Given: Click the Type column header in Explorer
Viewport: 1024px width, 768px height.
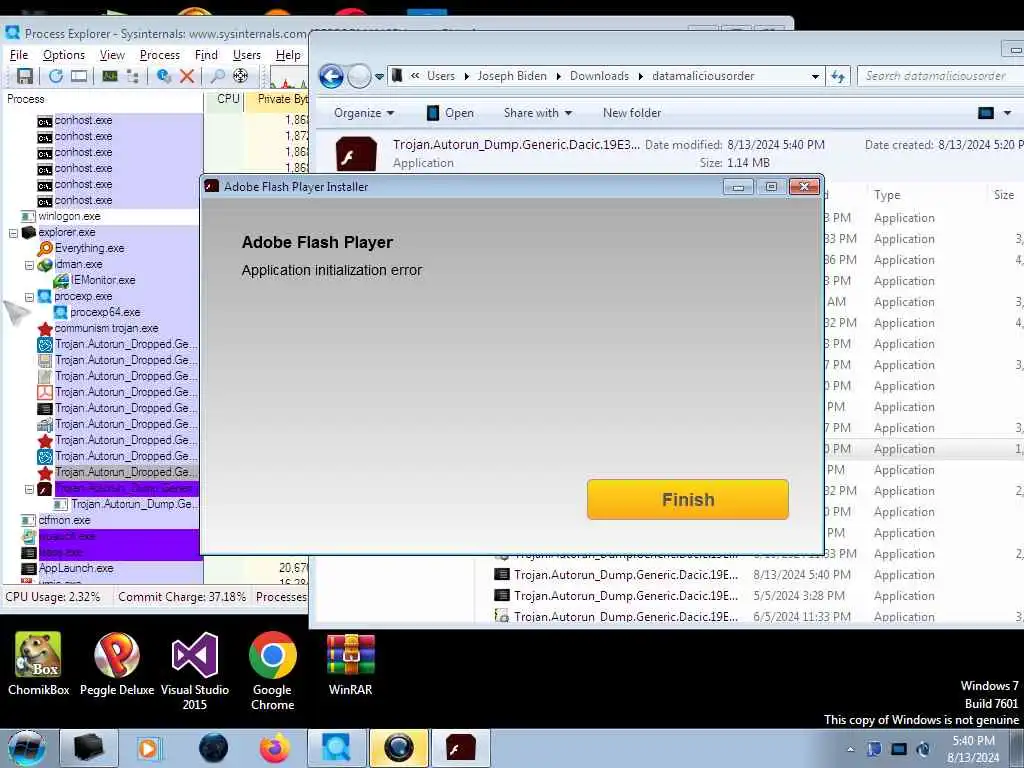Looking at the screenshot, I should (887, 195).
